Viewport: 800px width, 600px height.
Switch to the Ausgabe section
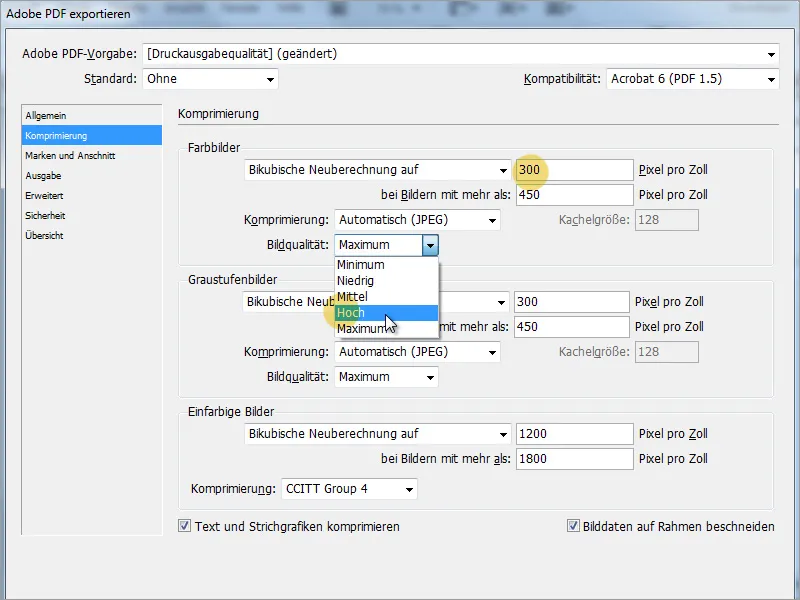pos(92,176)
